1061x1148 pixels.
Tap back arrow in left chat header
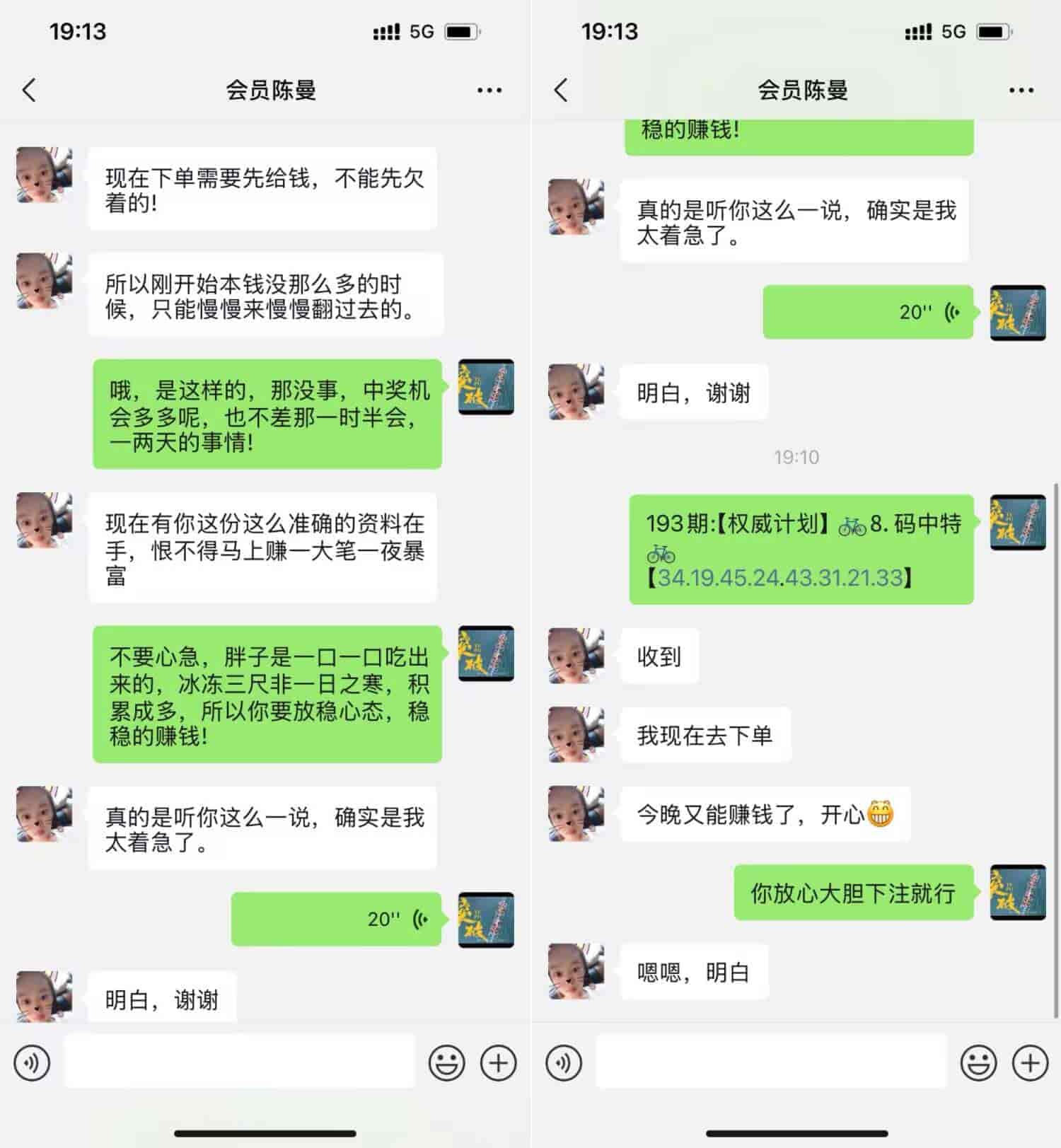(x=29, y=90)
